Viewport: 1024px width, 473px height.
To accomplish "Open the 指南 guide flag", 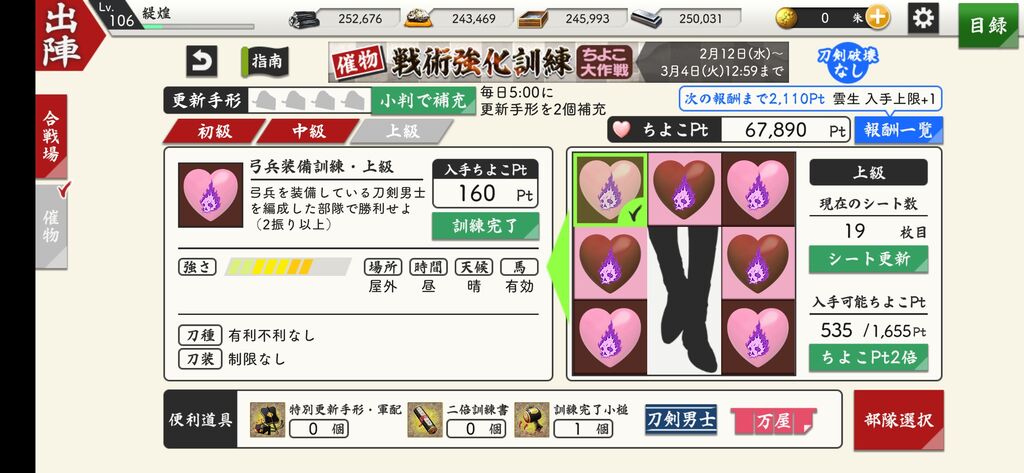I will (264, 62).
